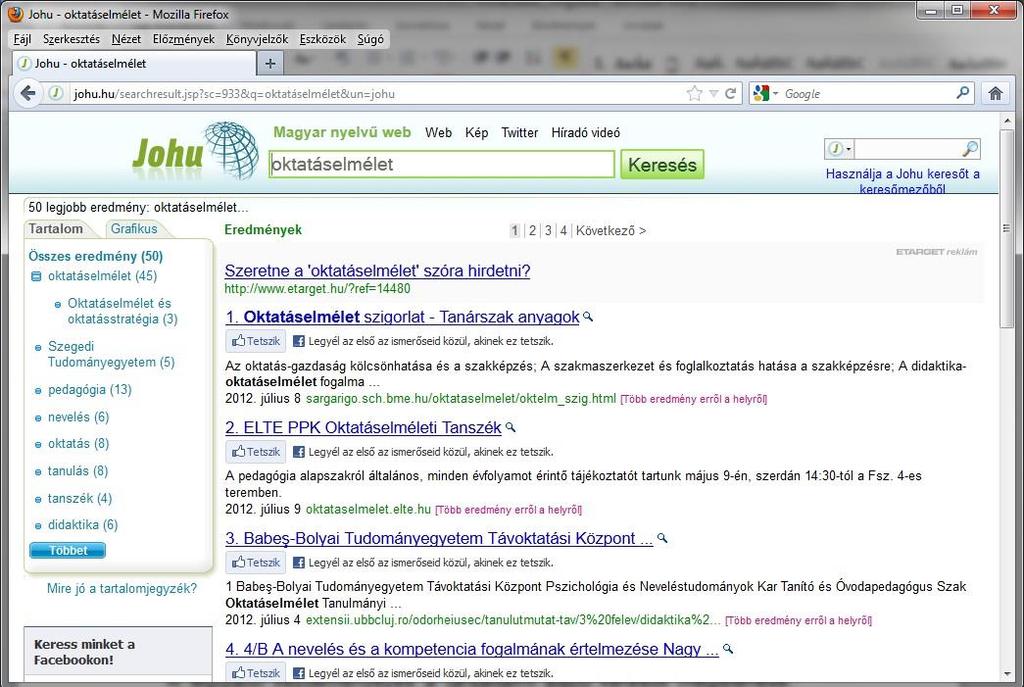Viewport: 1024px width, 687px height.
Task: Click the preview magnifier next to result 4
Action: pos(728,648)
